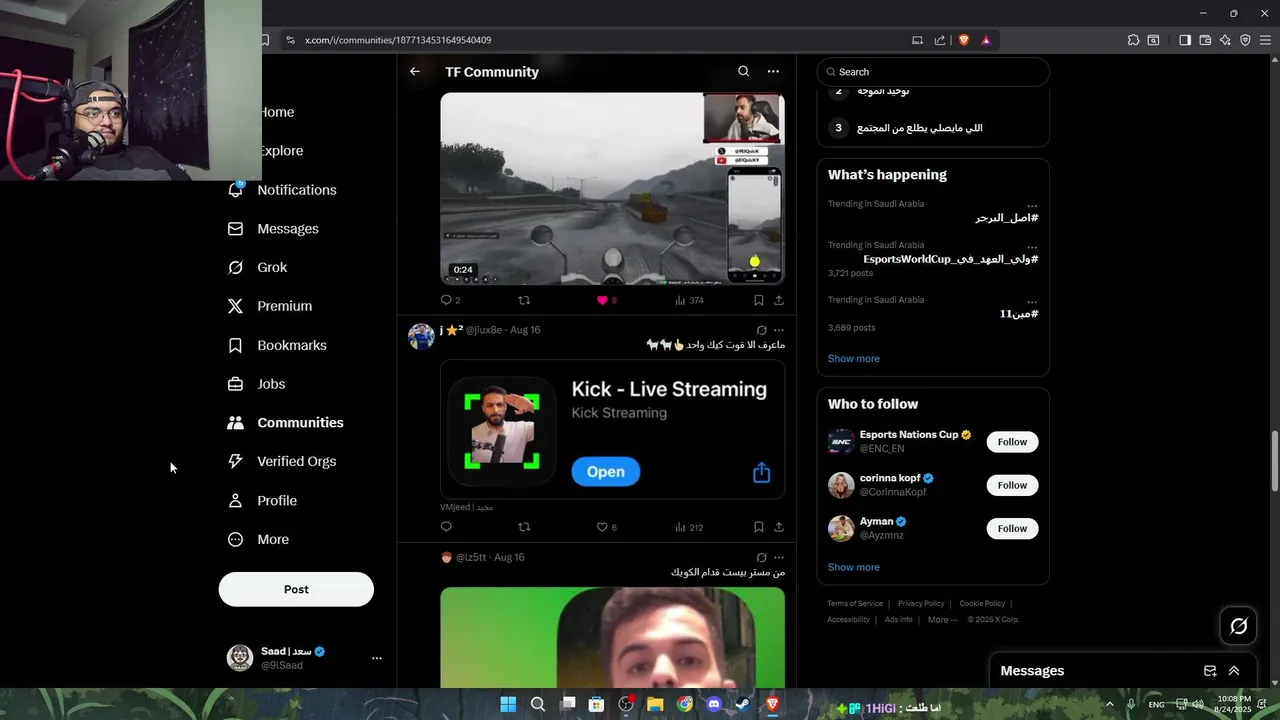This screenshot has height=720, width=1280.
Task: Click Show more under Who to follow
Action: (853, 567)
